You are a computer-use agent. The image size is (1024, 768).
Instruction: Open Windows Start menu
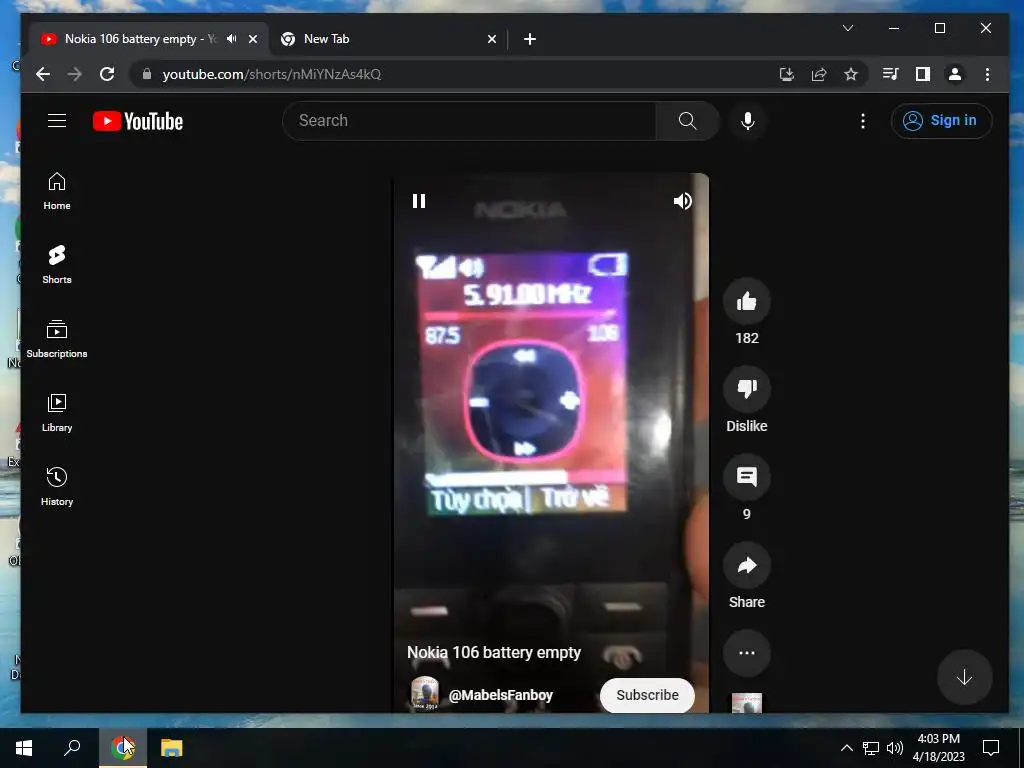(x=24, y=748)
